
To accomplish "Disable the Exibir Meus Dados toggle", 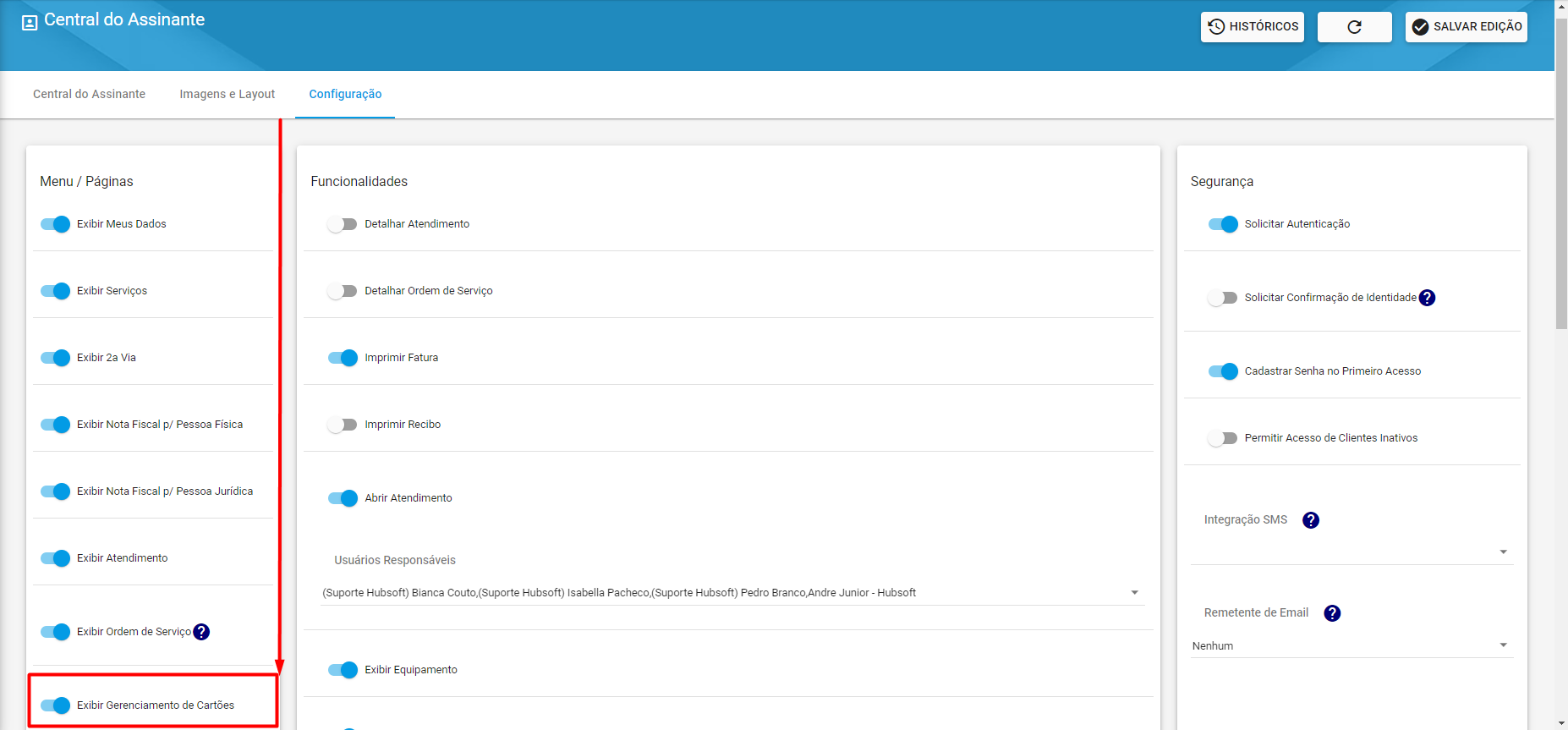I will 56,224.
